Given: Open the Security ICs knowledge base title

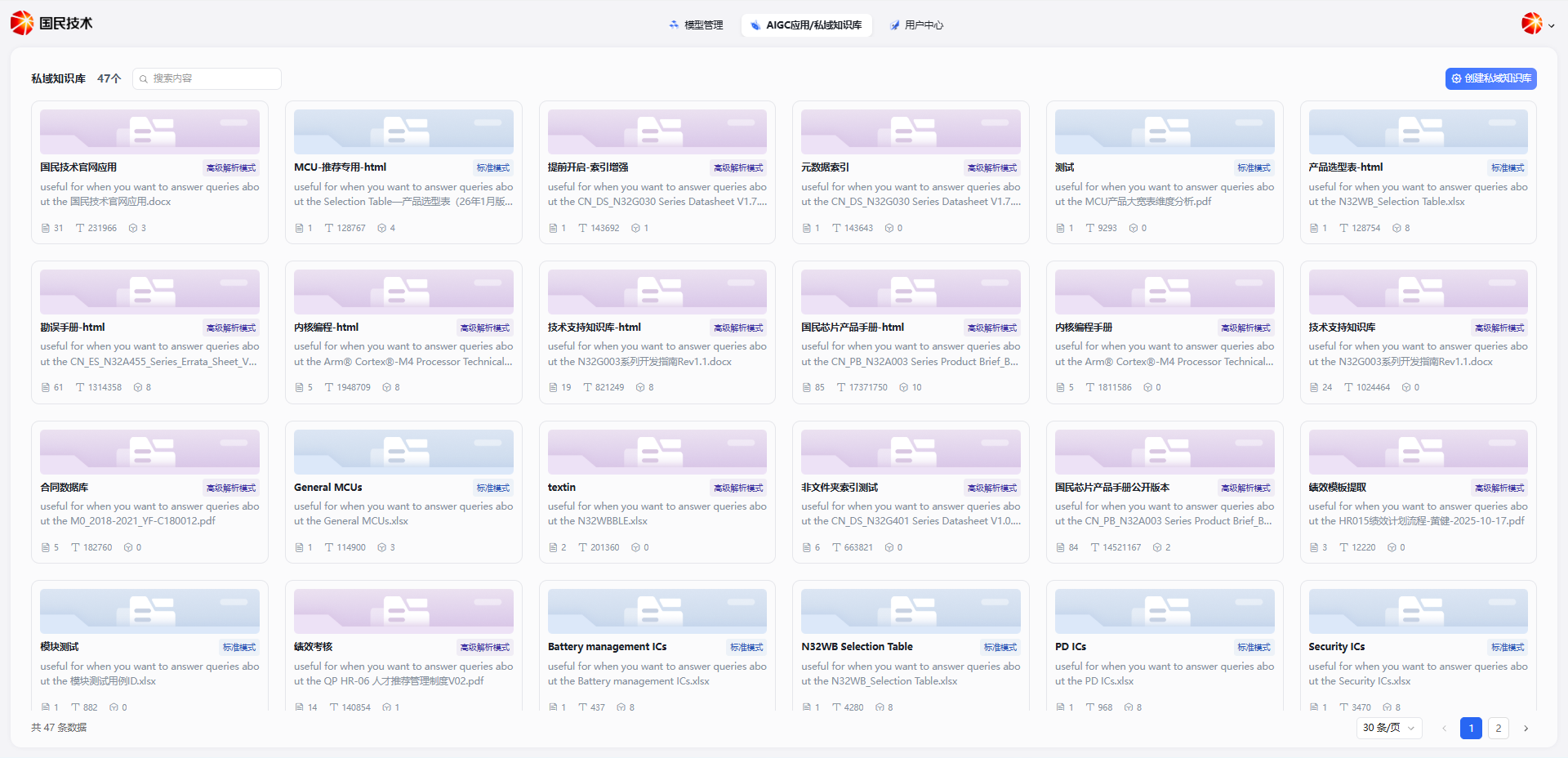Looking at the screenshot, I should [x=1337, y=647].
